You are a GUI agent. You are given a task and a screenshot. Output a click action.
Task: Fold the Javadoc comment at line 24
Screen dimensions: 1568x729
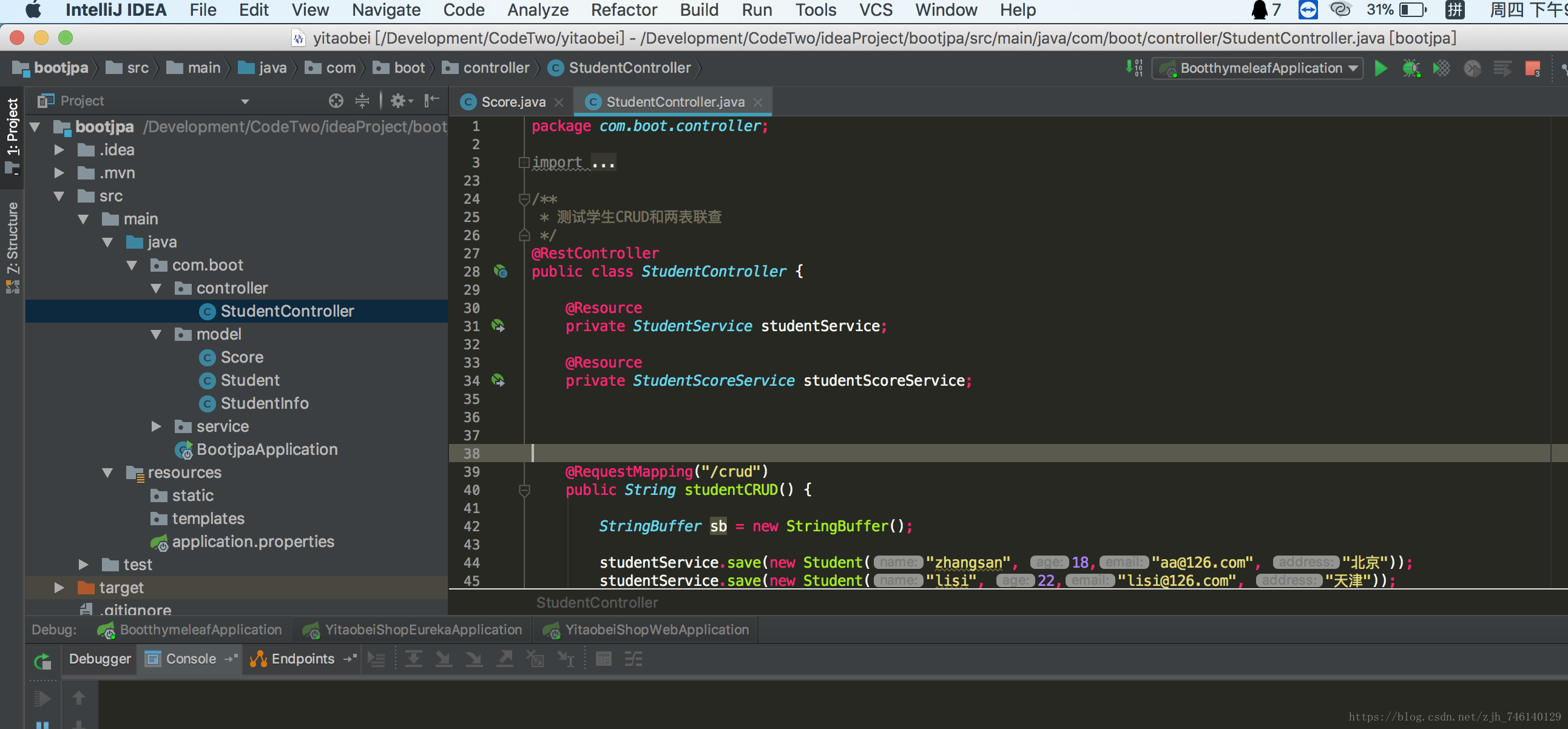[x=524, y=199]
